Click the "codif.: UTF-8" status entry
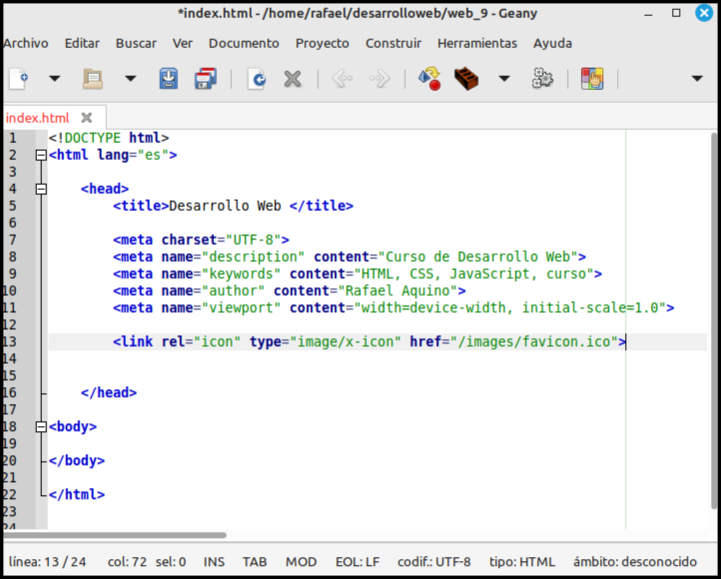The image size is (721, 579). [434, 562]
